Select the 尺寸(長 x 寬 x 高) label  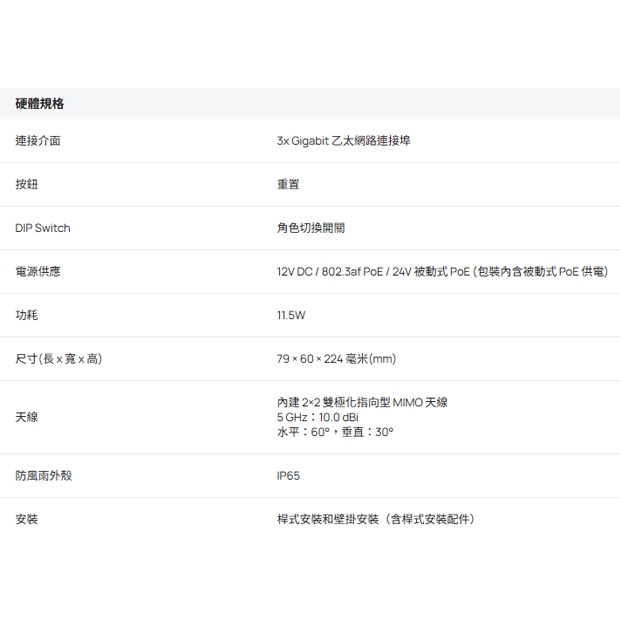[x=59, y=359]
